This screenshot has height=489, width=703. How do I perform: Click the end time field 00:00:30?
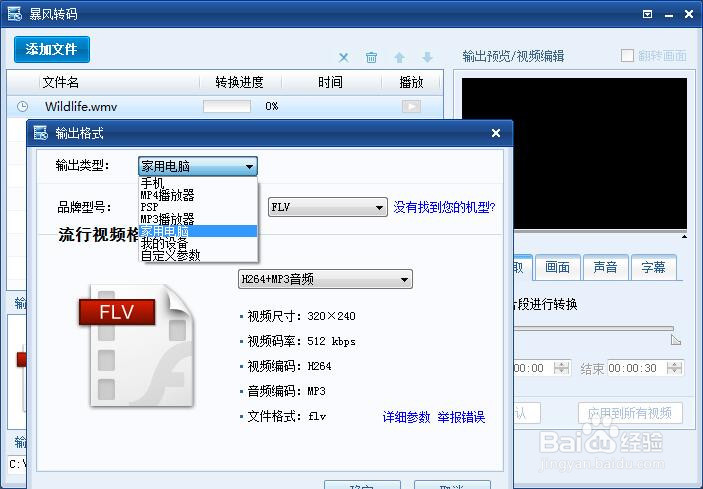coord(636,368)
